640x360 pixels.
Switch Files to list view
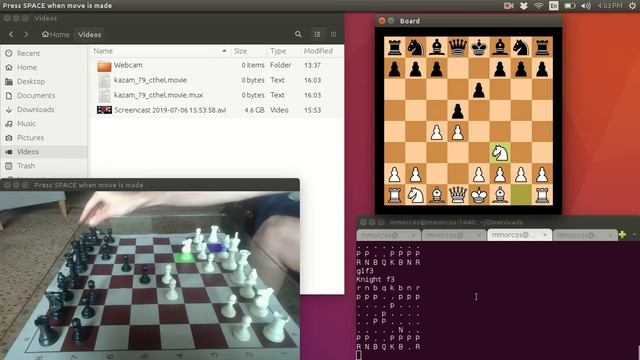tap(317, 35)
